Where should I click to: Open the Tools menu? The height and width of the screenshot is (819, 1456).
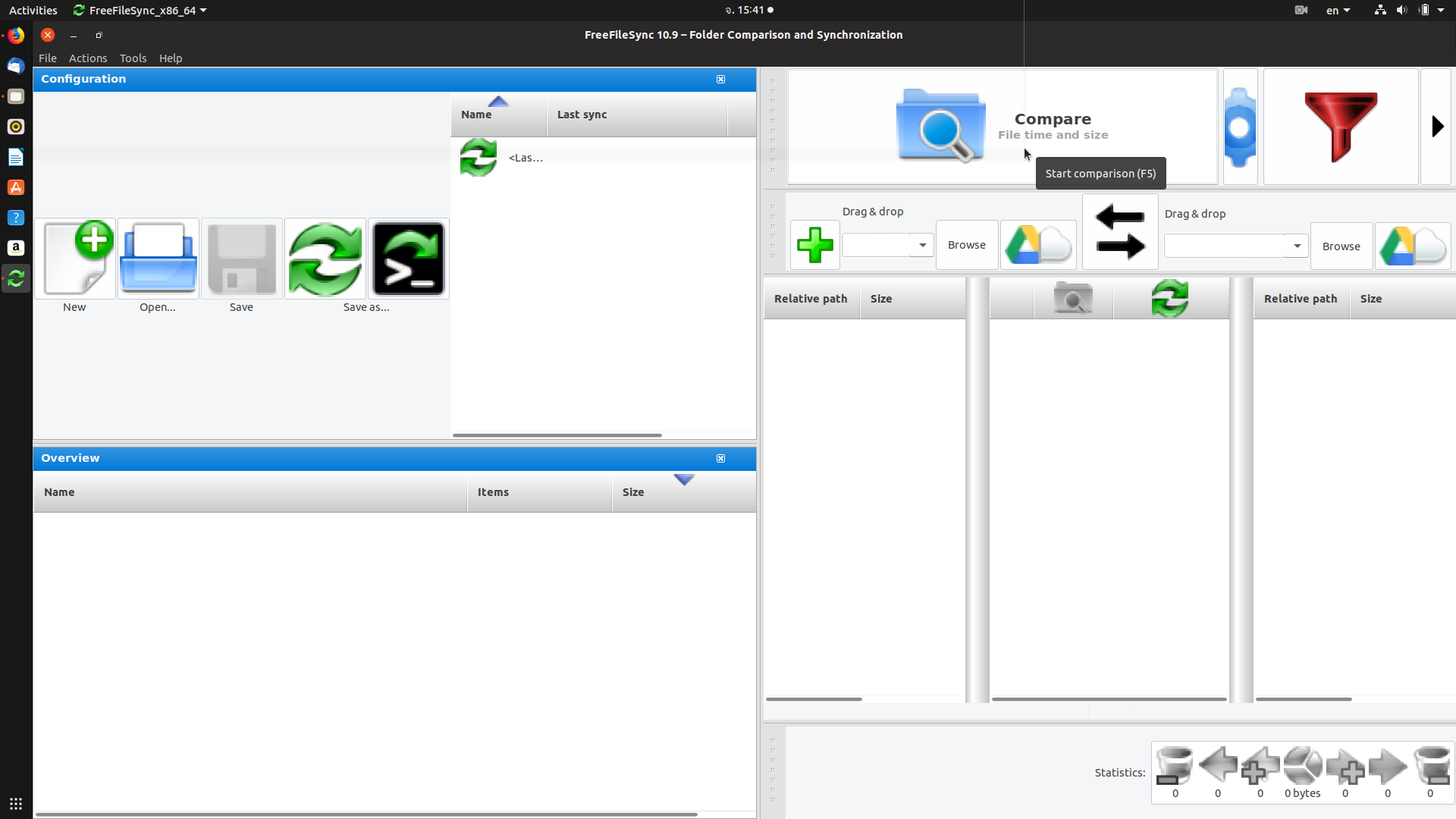(133, 58)
